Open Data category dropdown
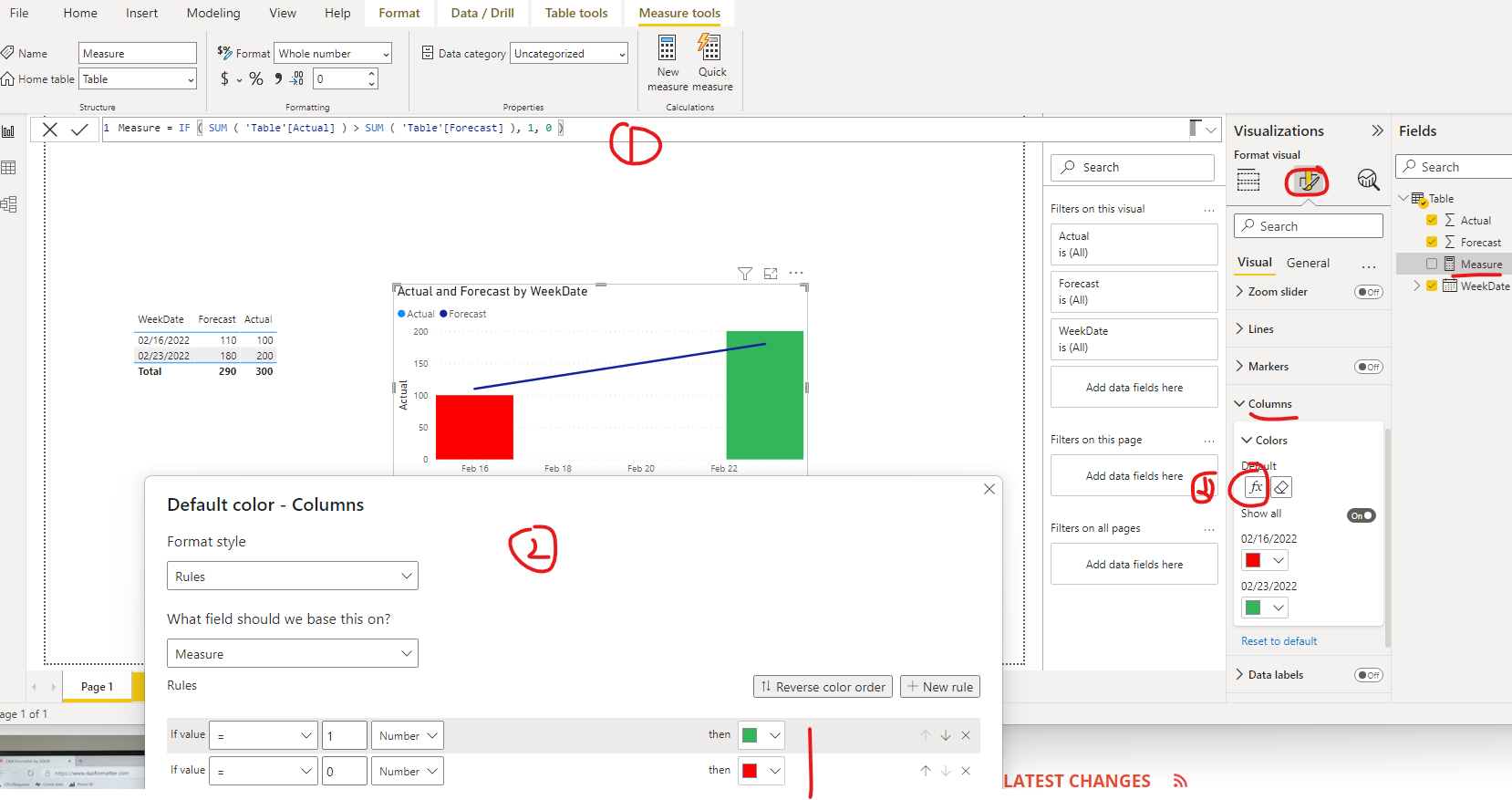1512x800 pixels. pyautogui.click(x=569, y=54)
